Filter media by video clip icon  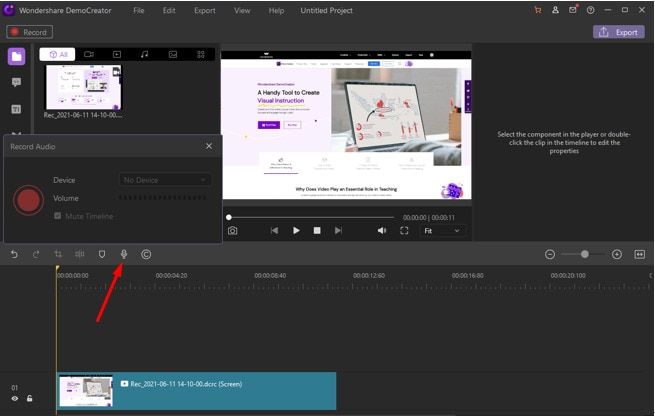point(117,54)
